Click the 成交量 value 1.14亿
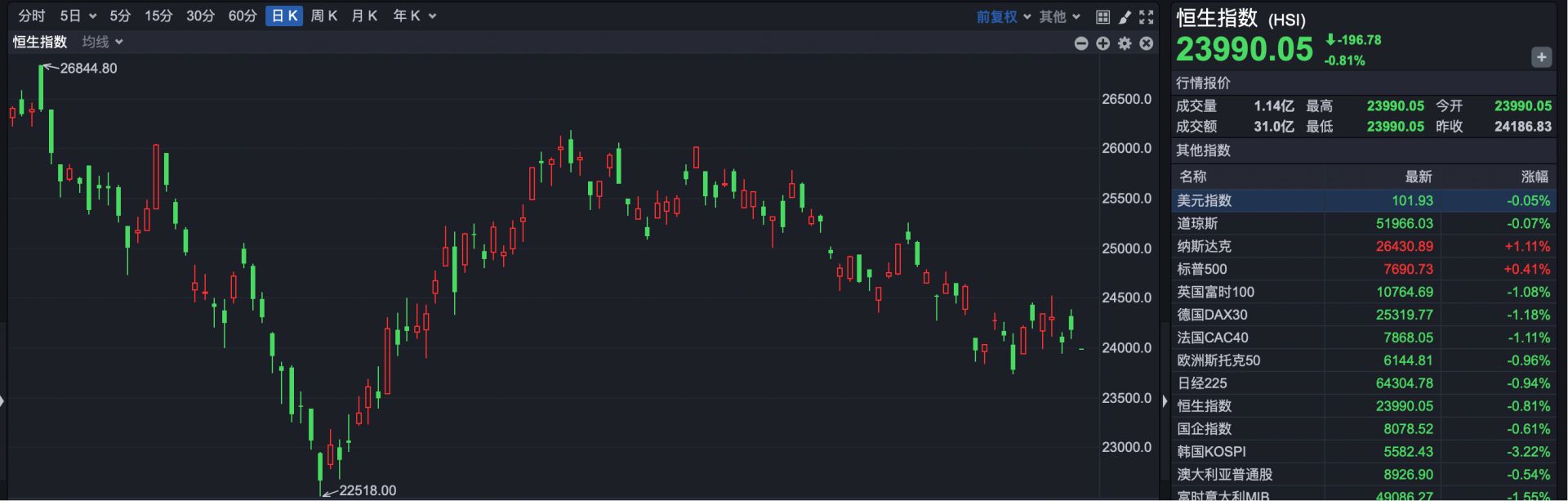This screenshot has height=501, width=1568. coord(1274,106)
